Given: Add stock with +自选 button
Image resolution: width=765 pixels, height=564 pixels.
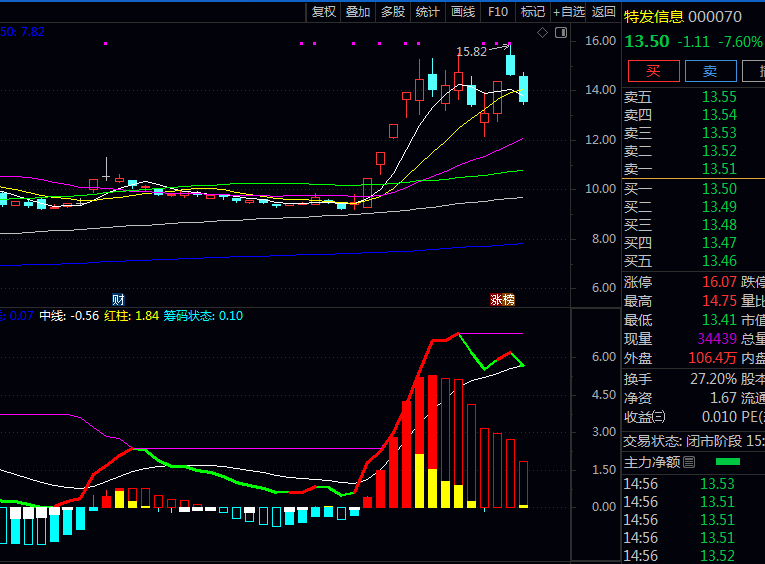Looking at the screenshot, I should click(x=569, y=12).
